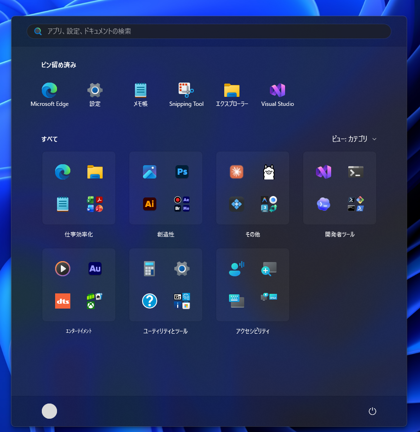420x432 pixels.
Task: Launch pinned Snipping Tool
Action: (186, 95)
